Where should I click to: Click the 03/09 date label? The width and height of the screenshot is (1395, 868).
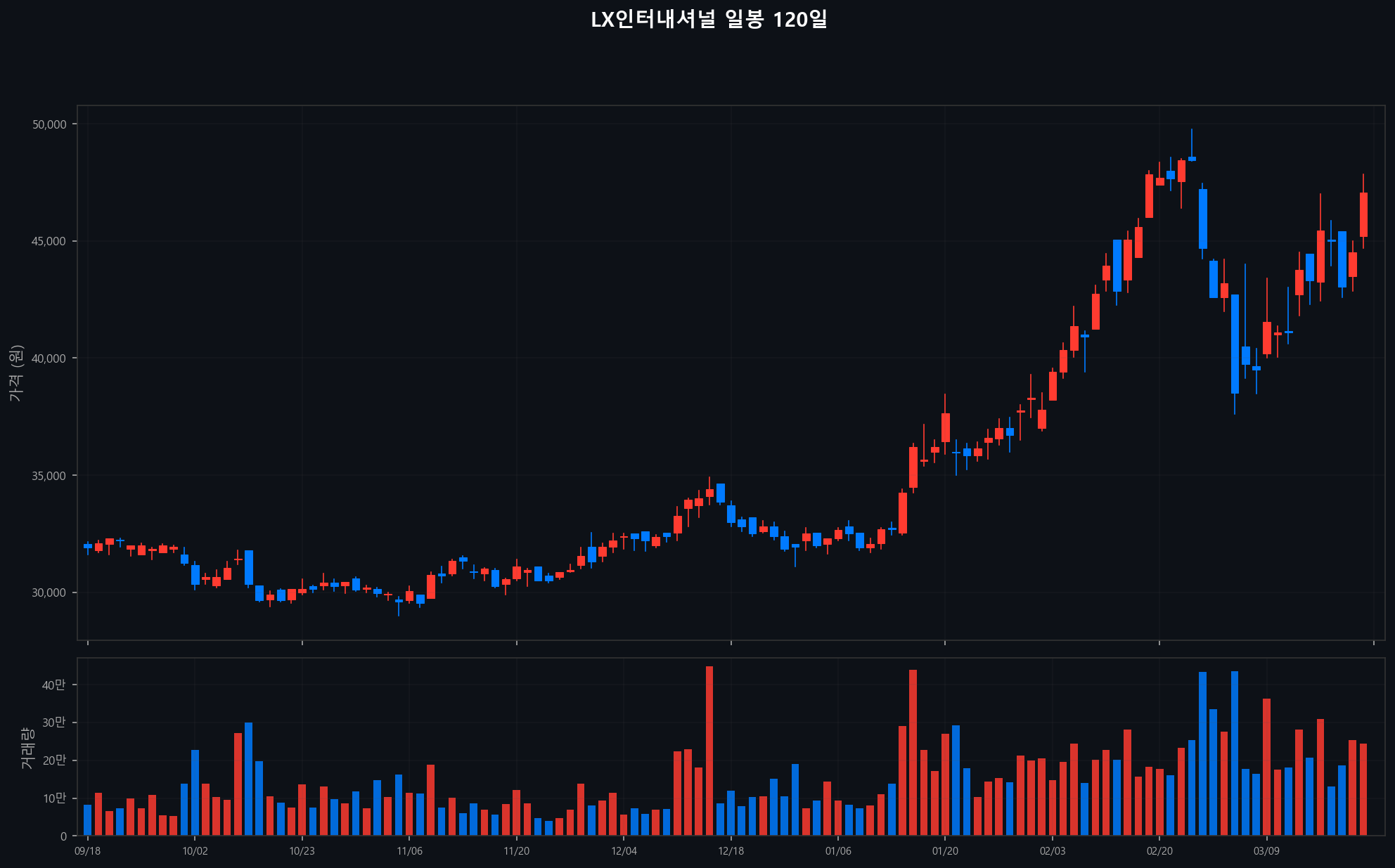[1266, 851]
